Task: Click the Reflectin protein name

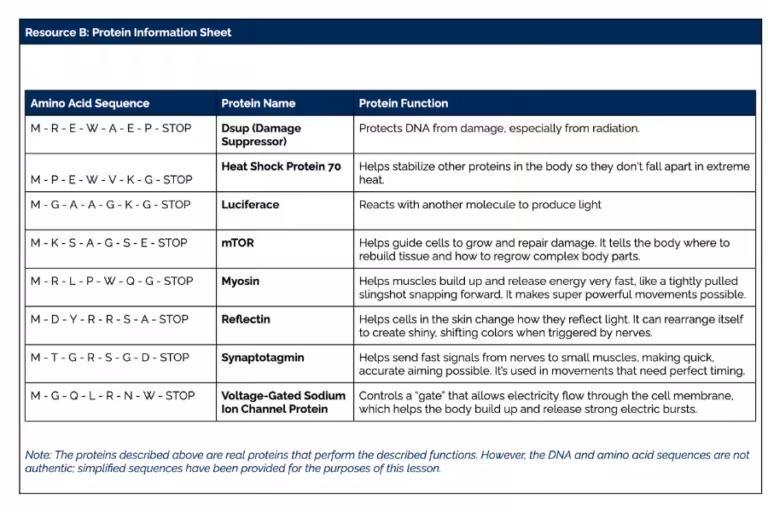Action: click(x=246, y=319)
